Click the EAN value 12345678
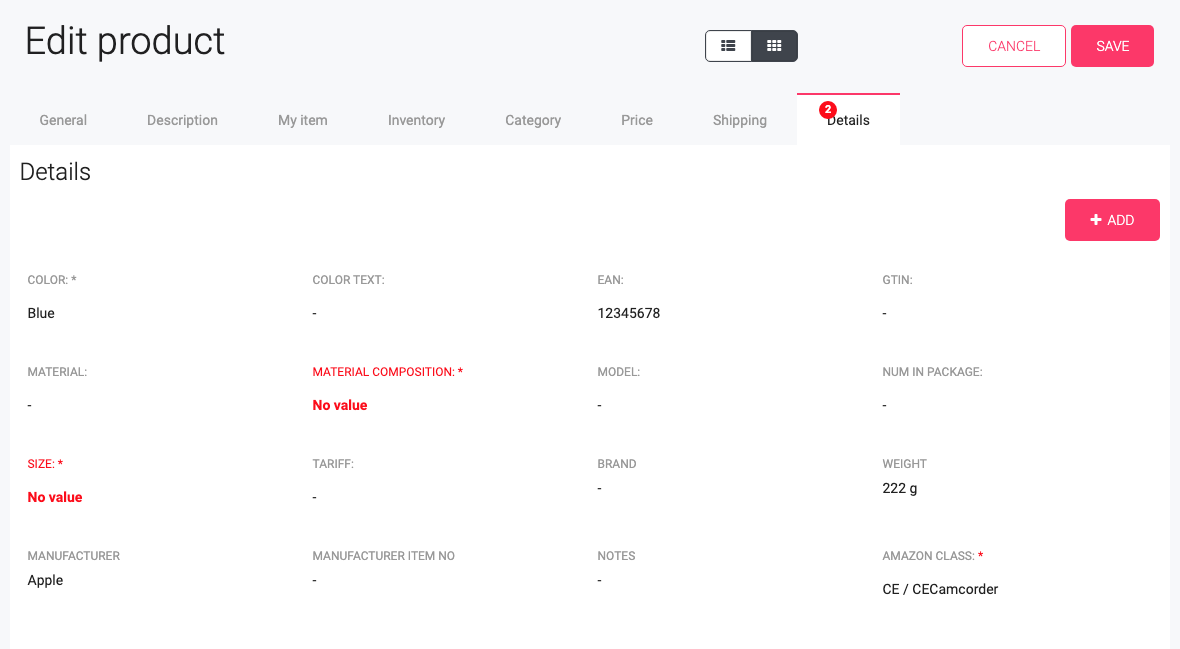The image size is (1180, 649). pyautogui.click(x=628, y=313)
